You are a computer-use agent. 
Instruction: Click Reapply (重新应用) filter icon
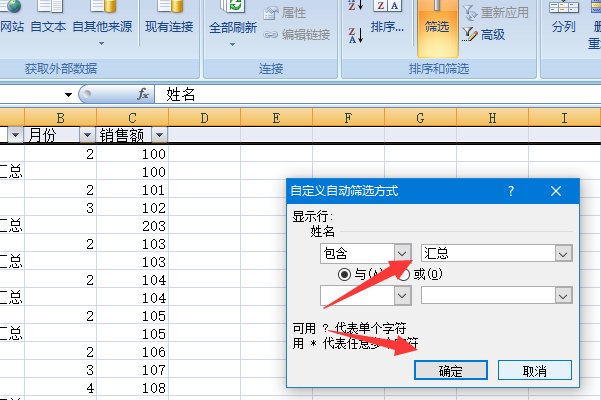coord(470,12)
